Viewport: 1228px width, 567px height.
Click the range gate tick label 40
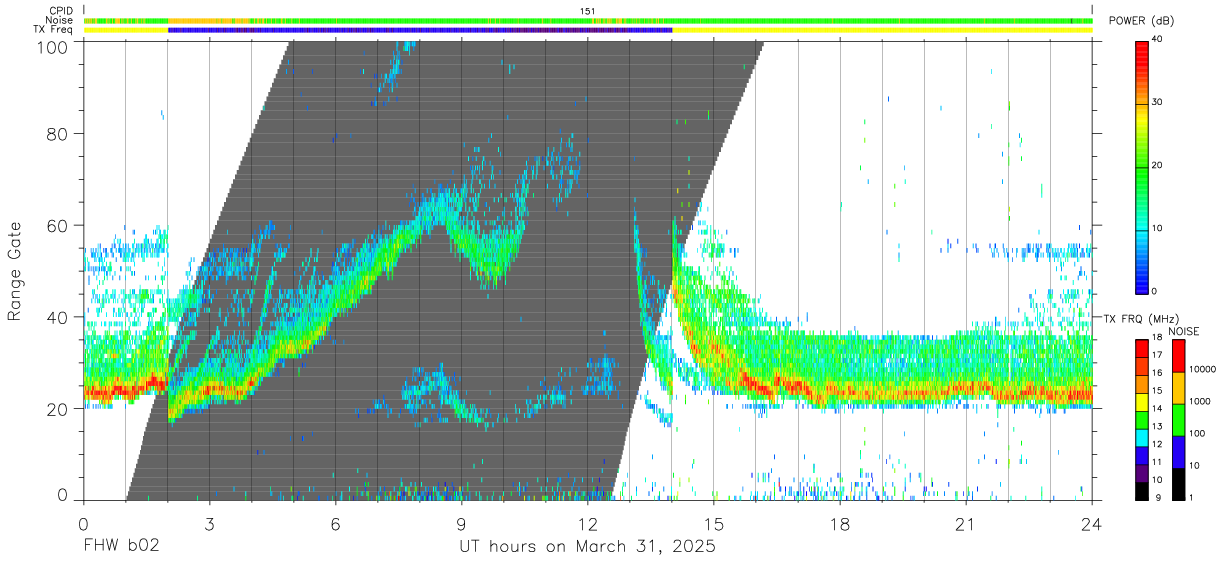(58, 317)
